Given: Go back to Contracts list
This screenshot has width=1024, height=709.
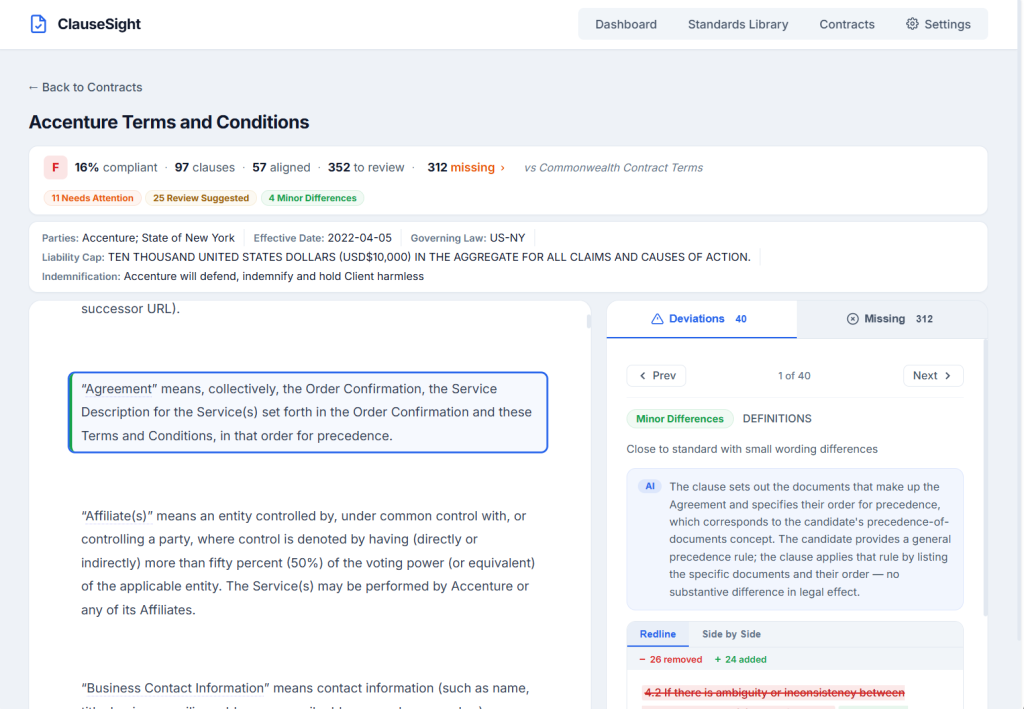Looking at the screenshot, I should coord(85,87).
